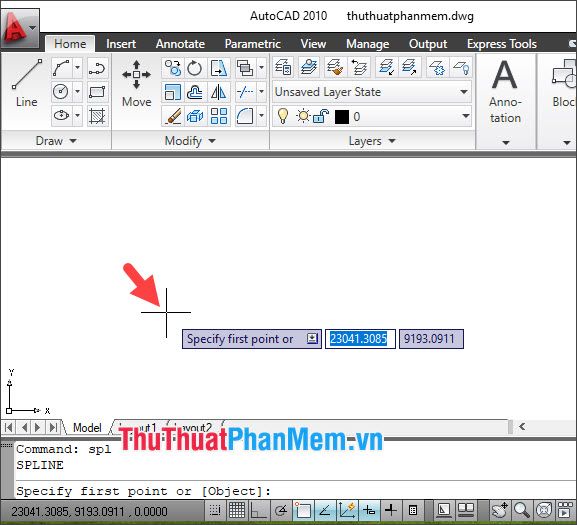Choose the Stretch tool
Screen dimensions: 577x525
coord(219,68)
